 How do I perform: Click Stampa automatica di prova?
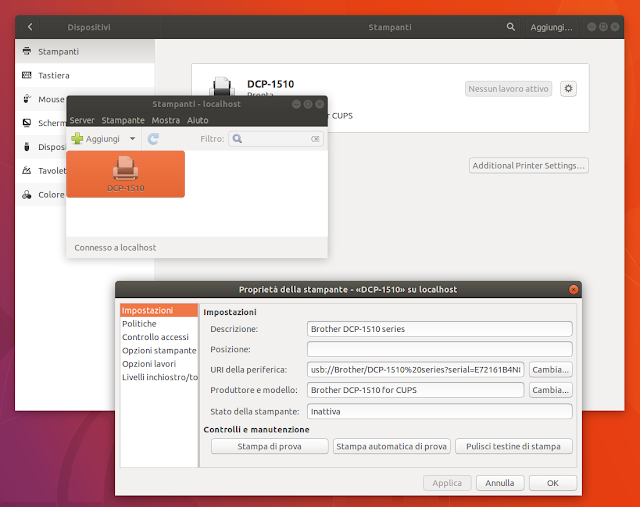click(x=391, y=446)
